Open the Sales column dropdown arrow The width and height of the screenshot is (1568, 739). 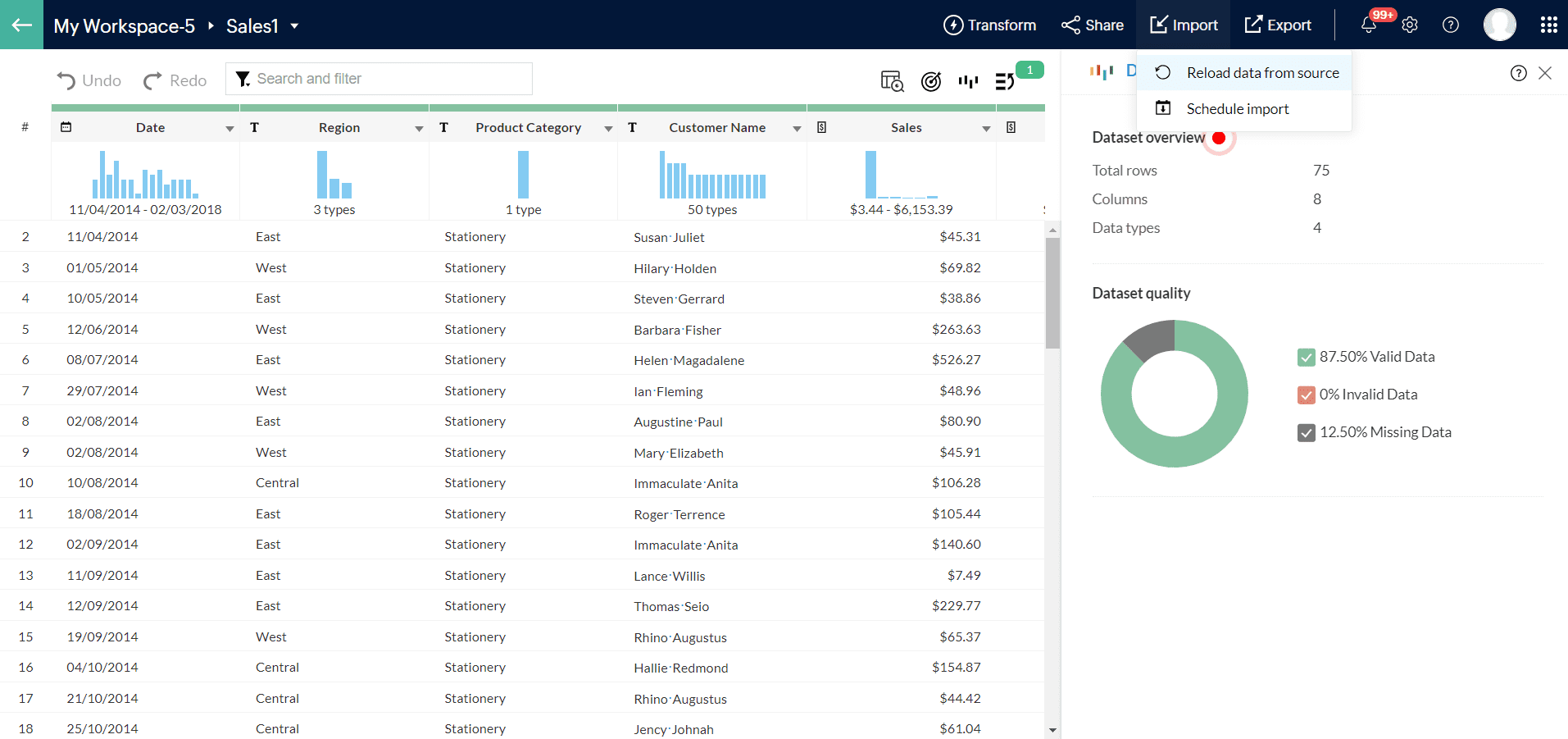[986, 129]
